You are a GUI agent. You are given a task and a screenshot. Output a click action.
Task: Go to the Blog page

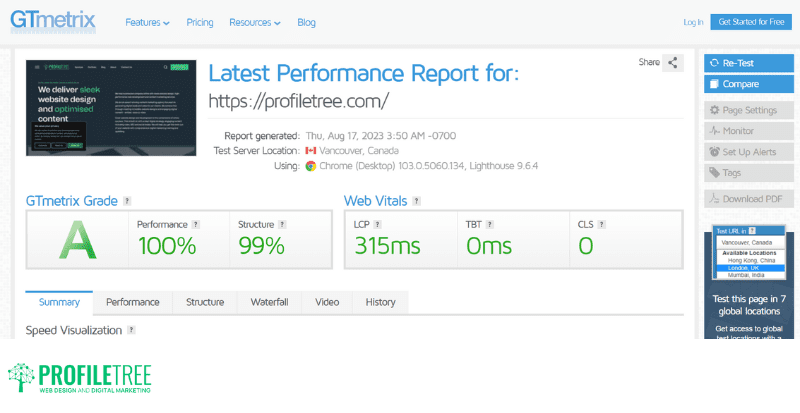tap(306, 22)
